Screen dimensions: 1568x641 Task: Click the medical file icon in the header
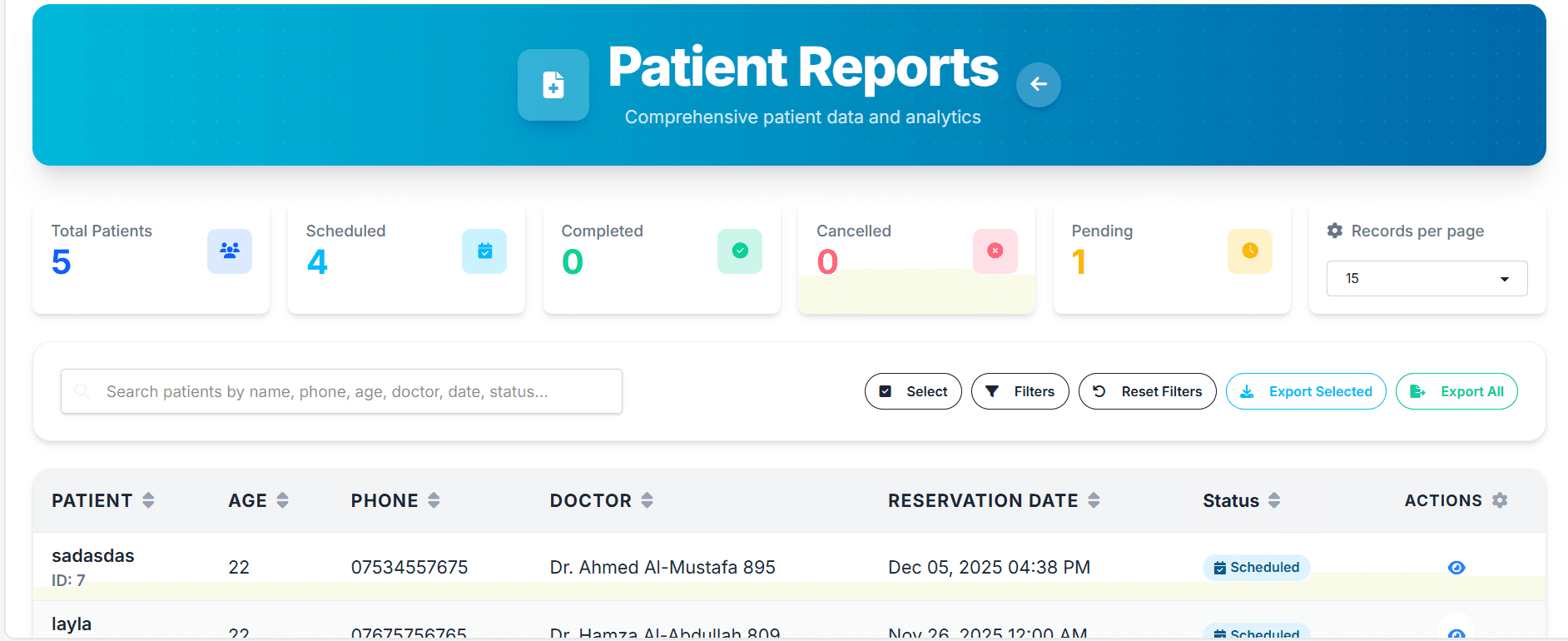point(553,85)
